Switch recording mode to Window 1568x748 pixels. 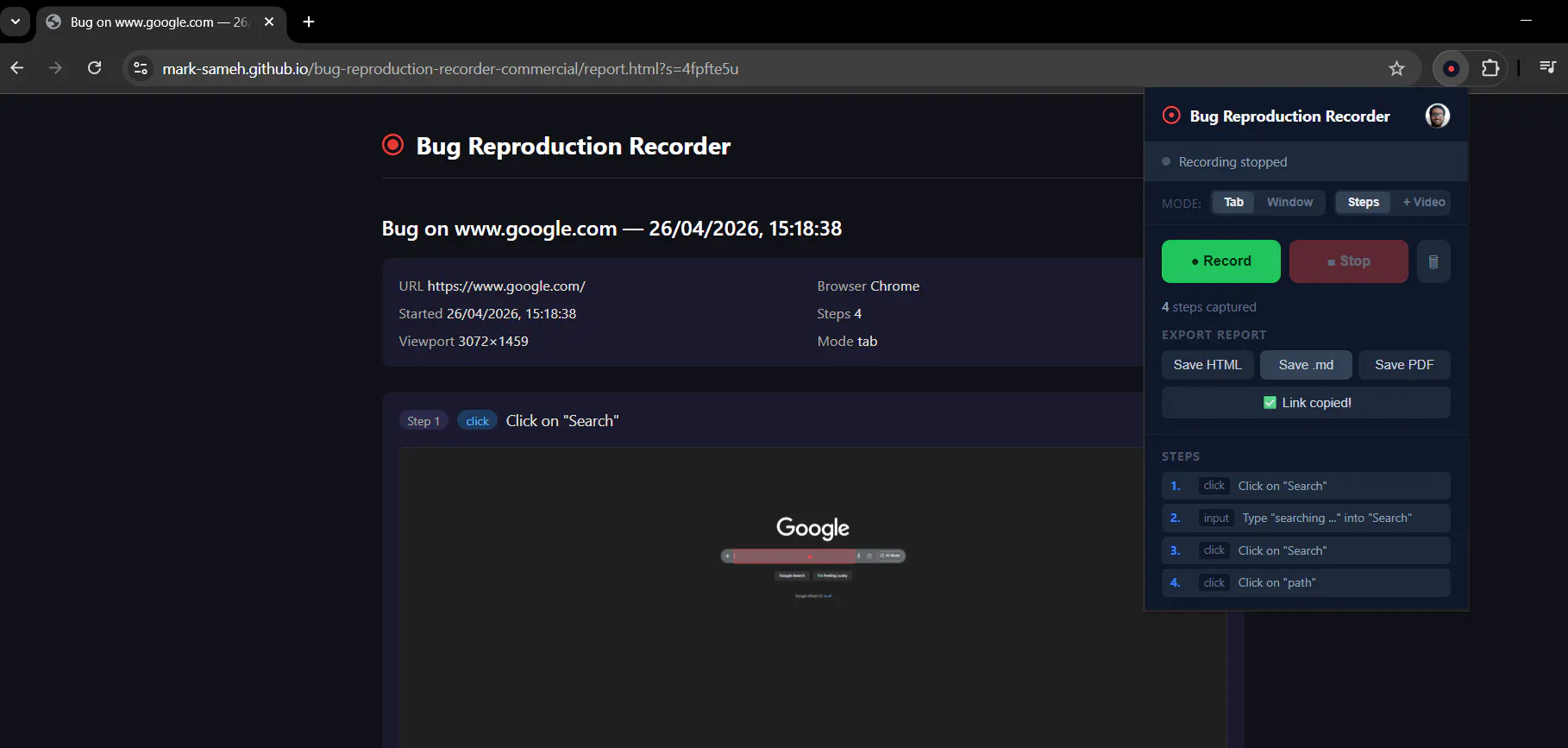1289,202
